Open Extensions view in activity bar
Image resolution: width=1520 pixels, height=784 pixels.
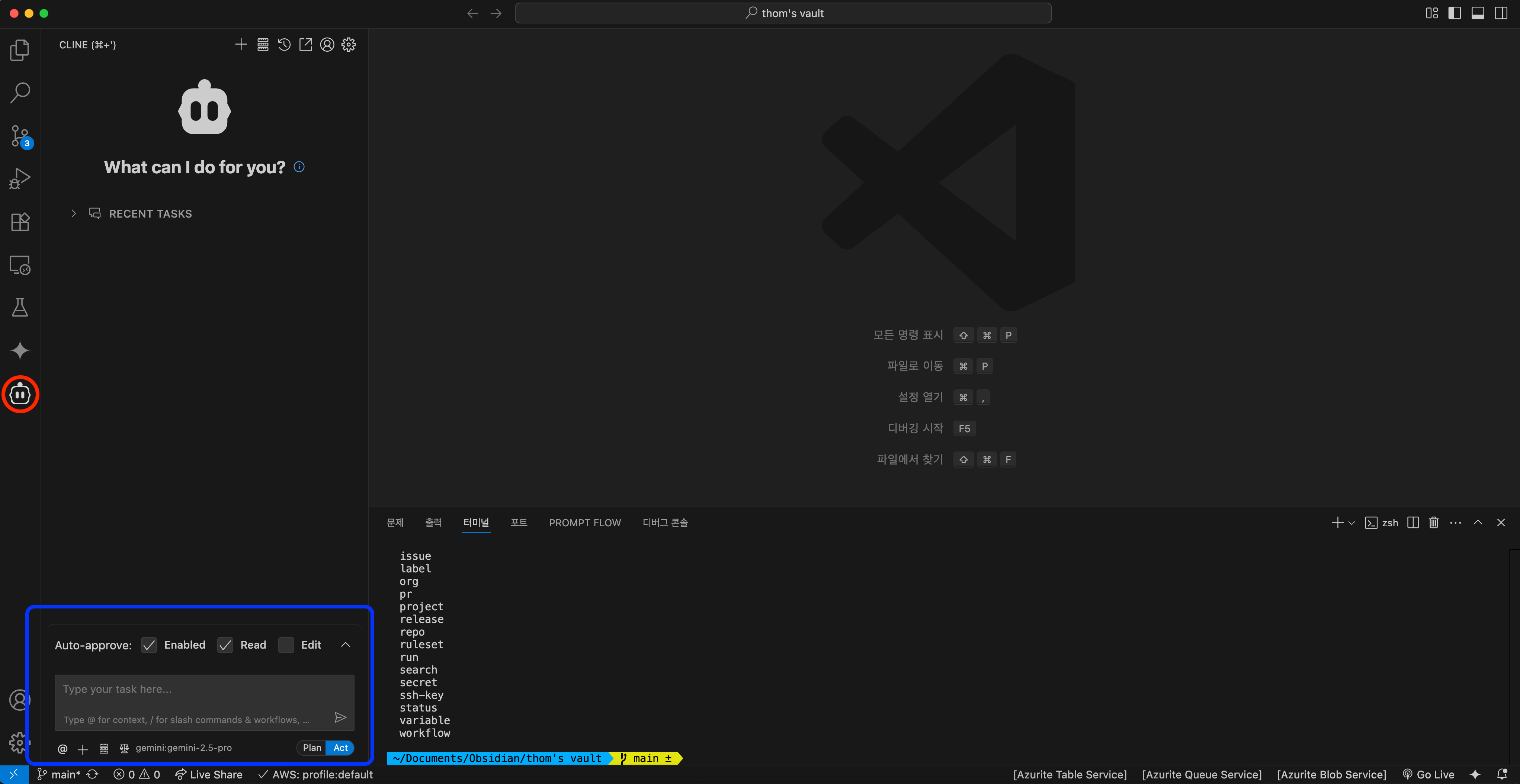pyautogui.click(x=20, y=222)
